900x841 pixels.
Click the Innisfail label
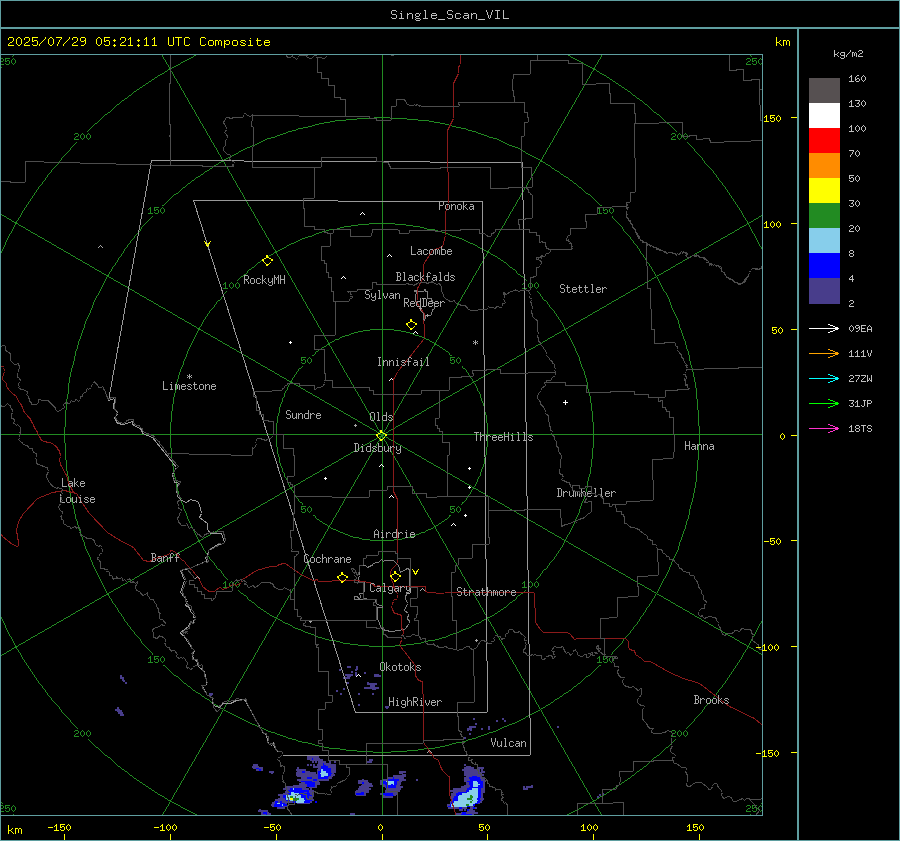(403, 362)
